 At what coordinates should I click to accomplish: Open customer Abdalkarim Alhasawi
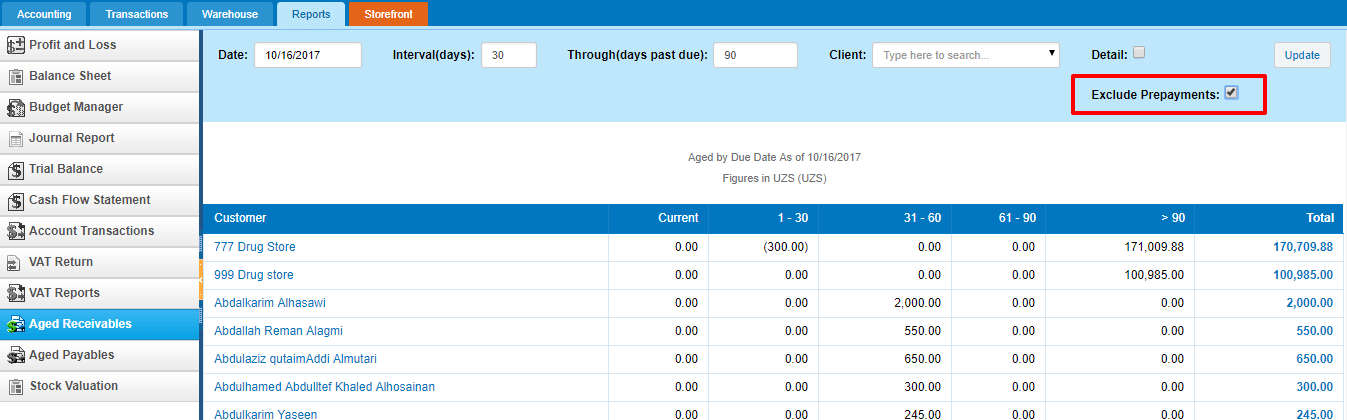click(x=270, y=303)
